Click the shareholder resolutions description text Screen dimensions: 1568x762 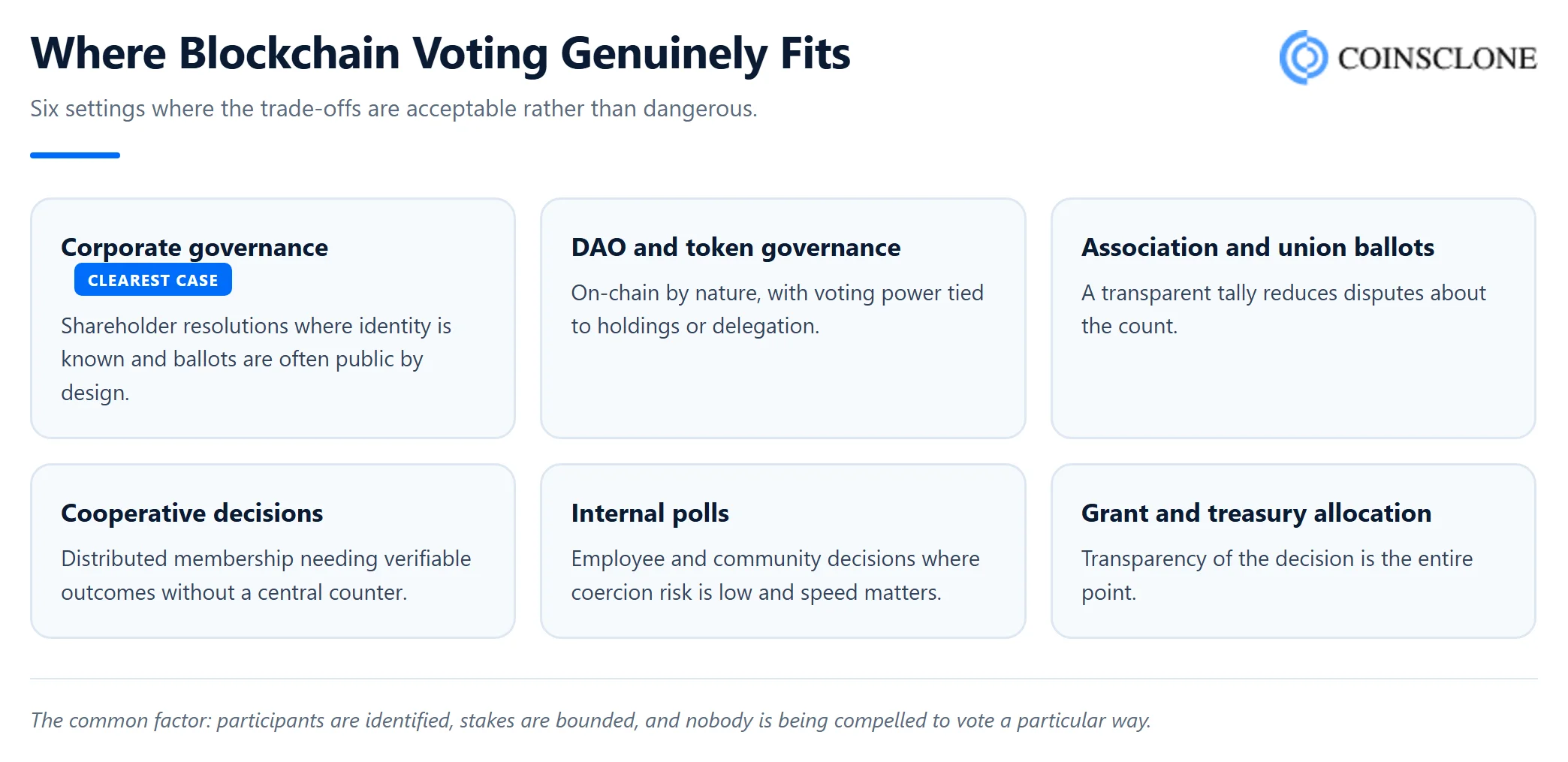pos(256,359)
